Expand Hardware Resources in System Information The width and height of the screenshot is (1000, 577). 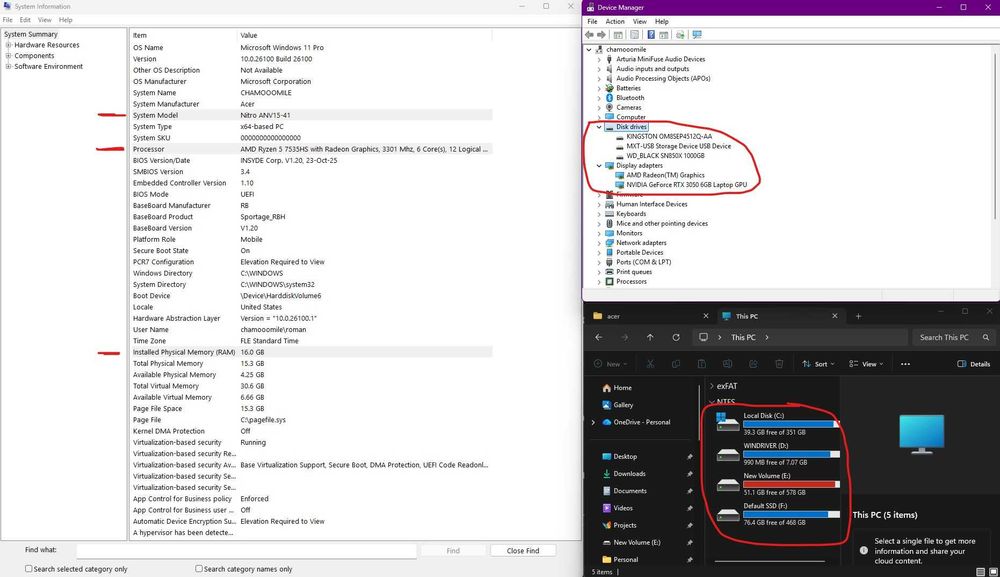coord(8,45)
